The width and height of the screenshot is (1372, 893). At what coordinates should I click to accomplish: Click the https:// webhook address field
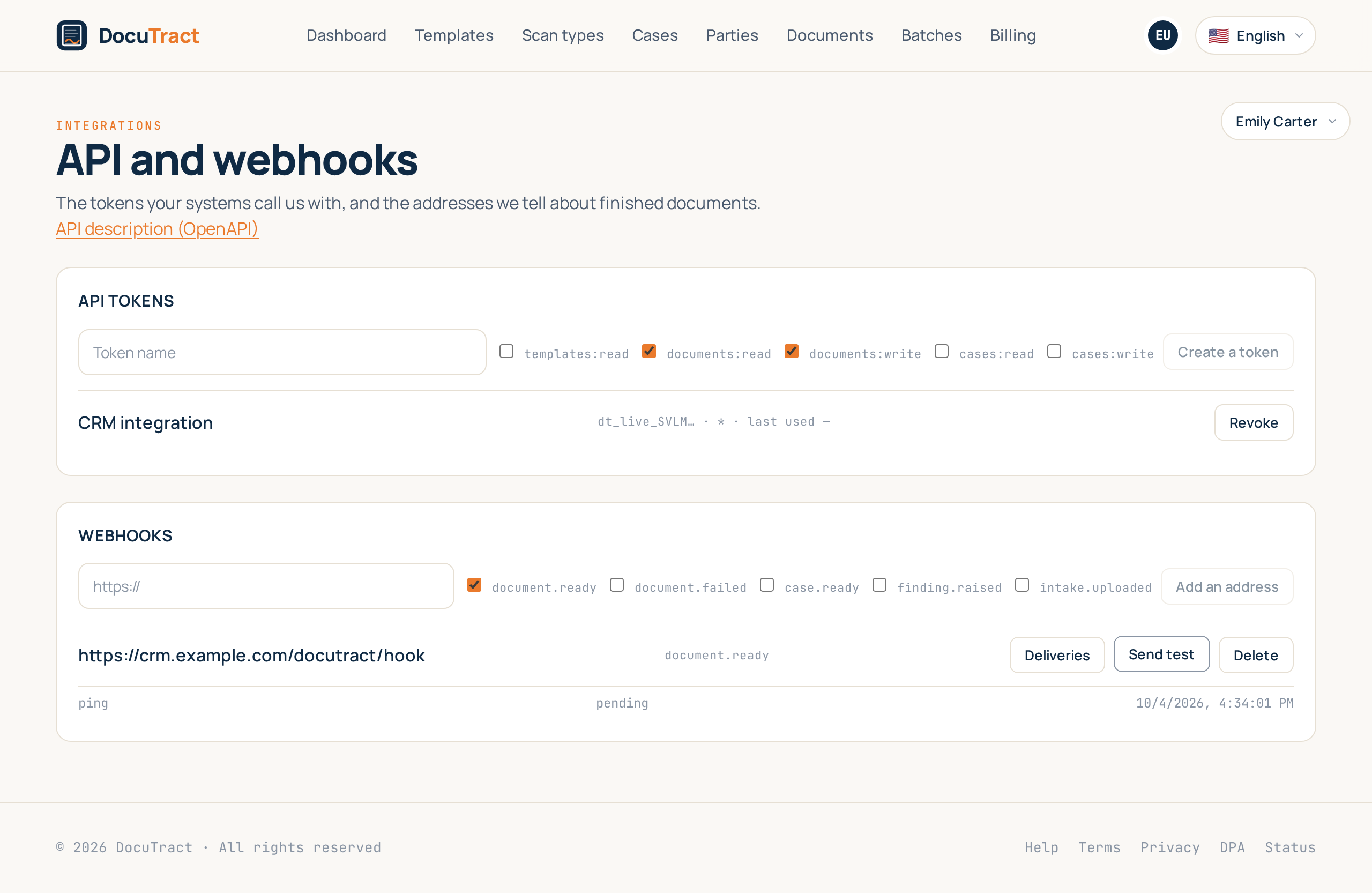(x=266, y=586)
